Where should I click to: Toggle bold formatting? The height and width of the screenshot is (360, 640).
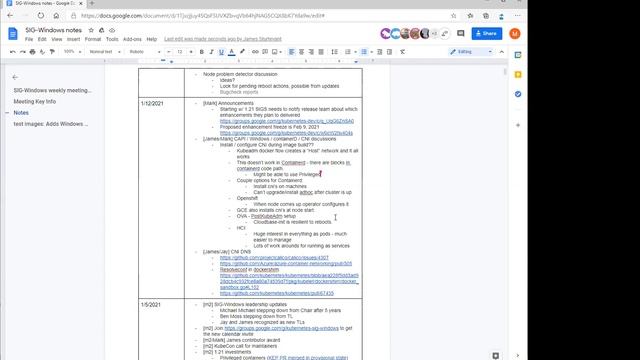(201, 52)
